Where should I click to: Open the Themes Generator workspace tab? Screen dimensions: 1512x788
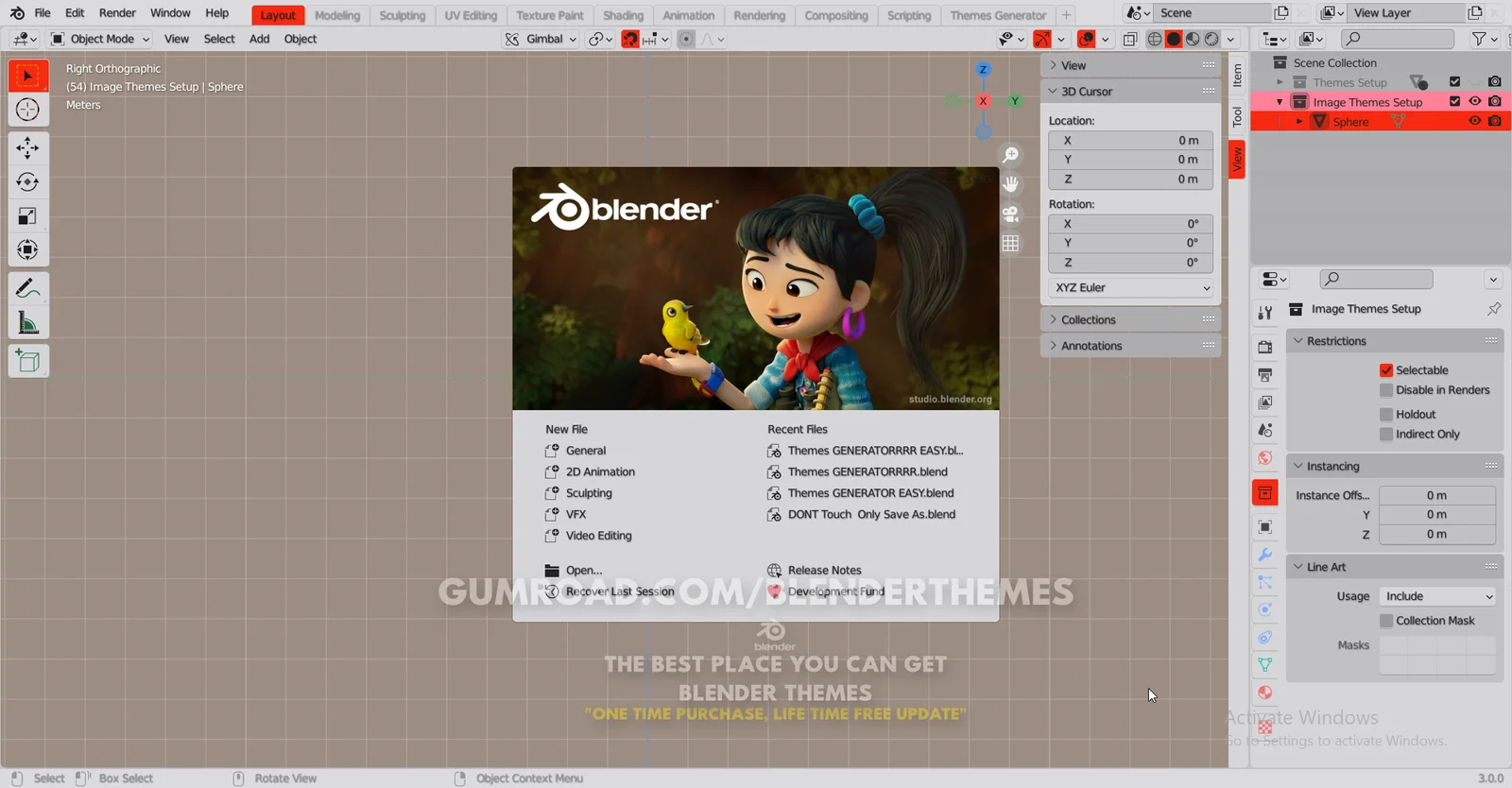998,15
